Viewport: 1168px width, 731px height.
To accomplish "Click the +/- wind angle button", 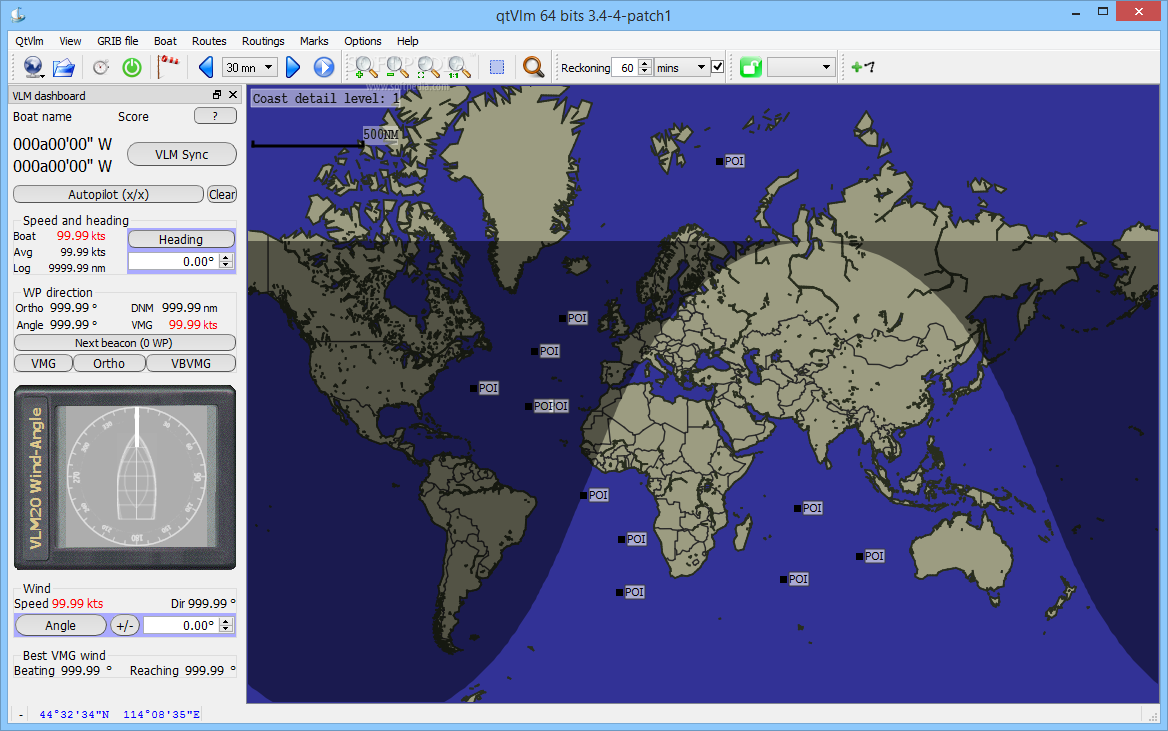I will click(125, 625).
